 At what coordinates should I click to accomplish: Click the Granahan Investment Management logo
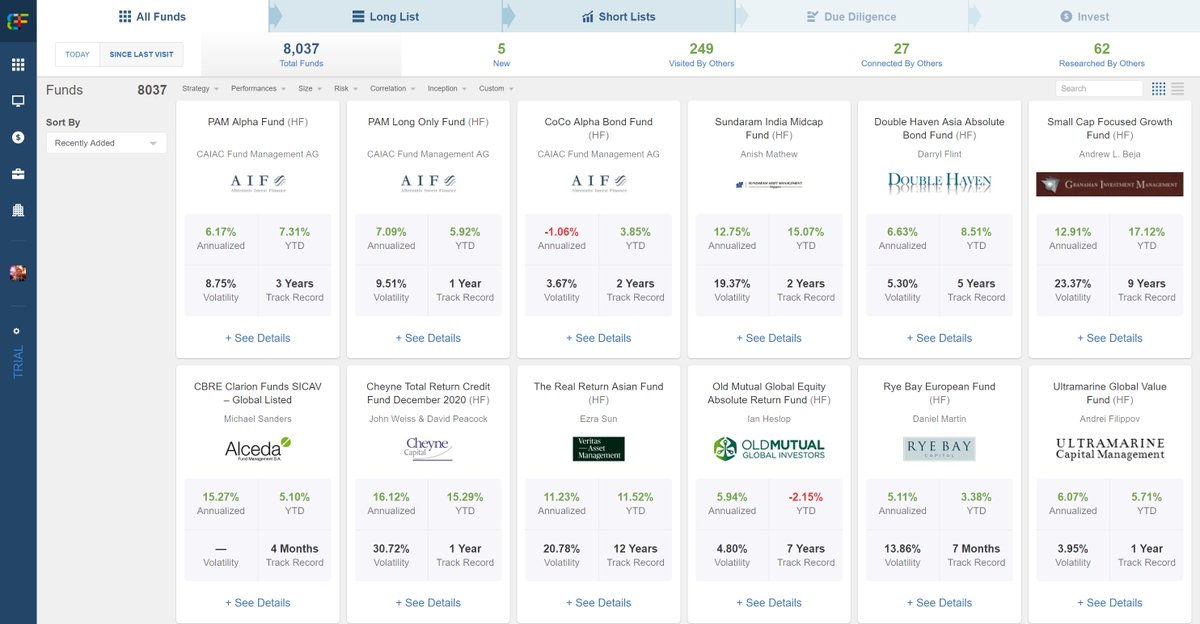tap(1110, 184)
